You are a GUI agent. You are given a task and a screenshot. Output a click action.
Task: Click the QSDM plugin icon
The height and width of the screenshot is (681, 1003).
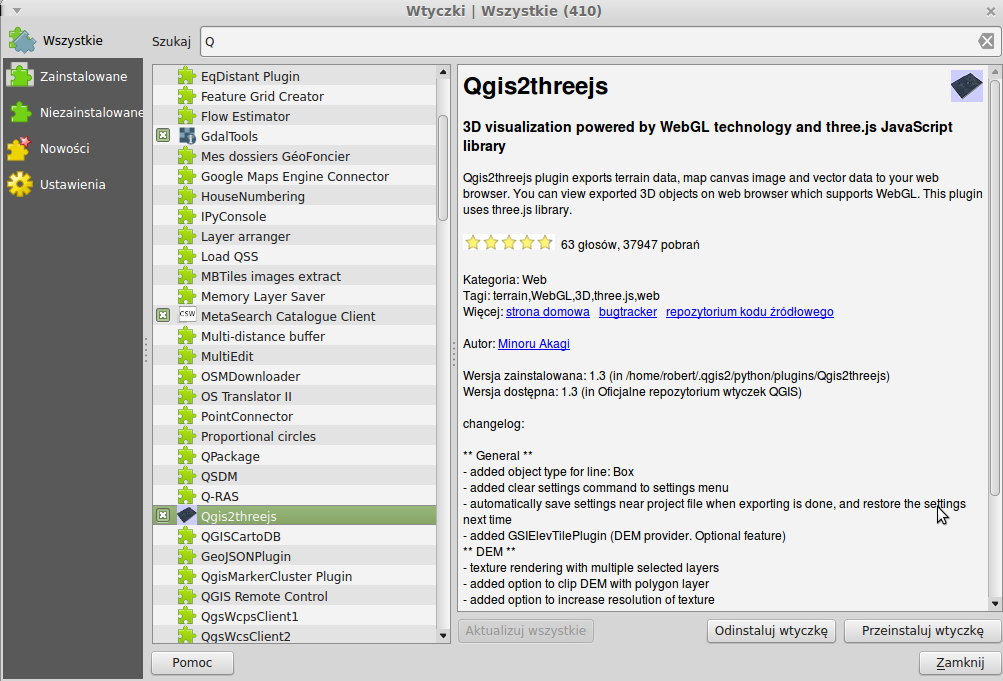point(187,476)
